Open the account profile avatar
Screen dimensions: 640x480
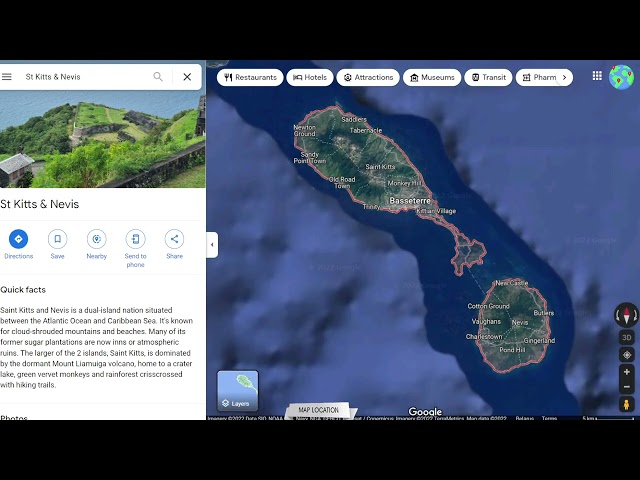(x=621, y=77)
